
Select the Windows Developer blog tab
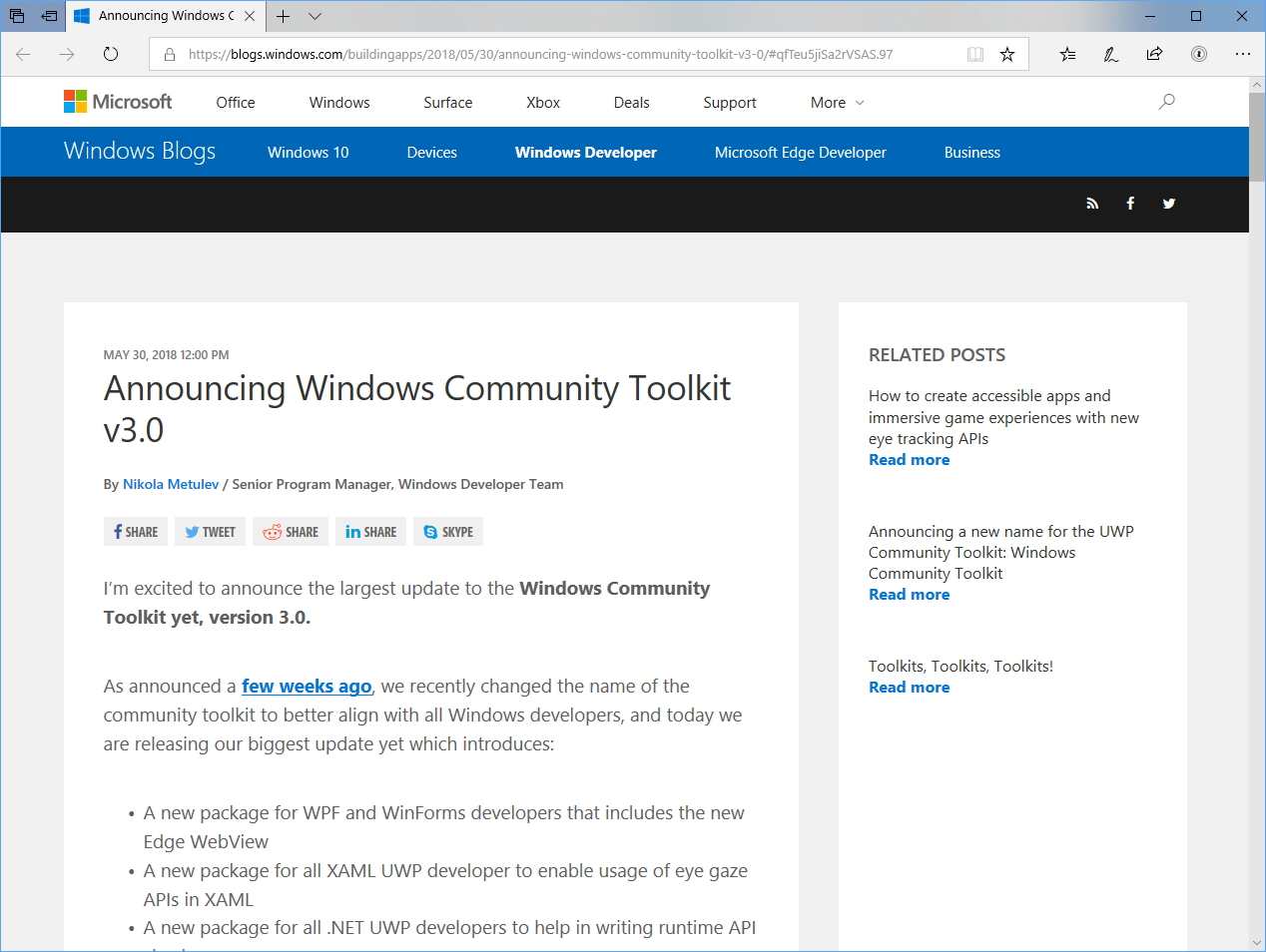point(586,153)
